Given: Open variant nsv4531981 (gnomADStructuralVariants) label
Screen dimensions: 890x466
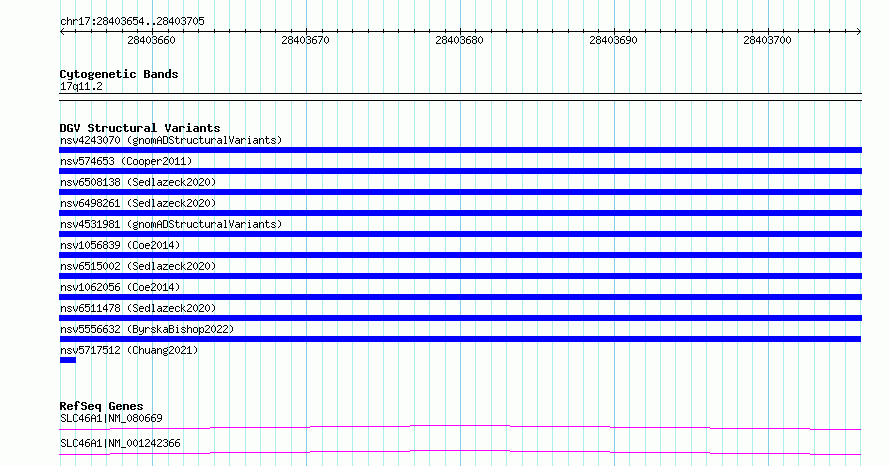Looking at the screenshot, I should 171,224.
